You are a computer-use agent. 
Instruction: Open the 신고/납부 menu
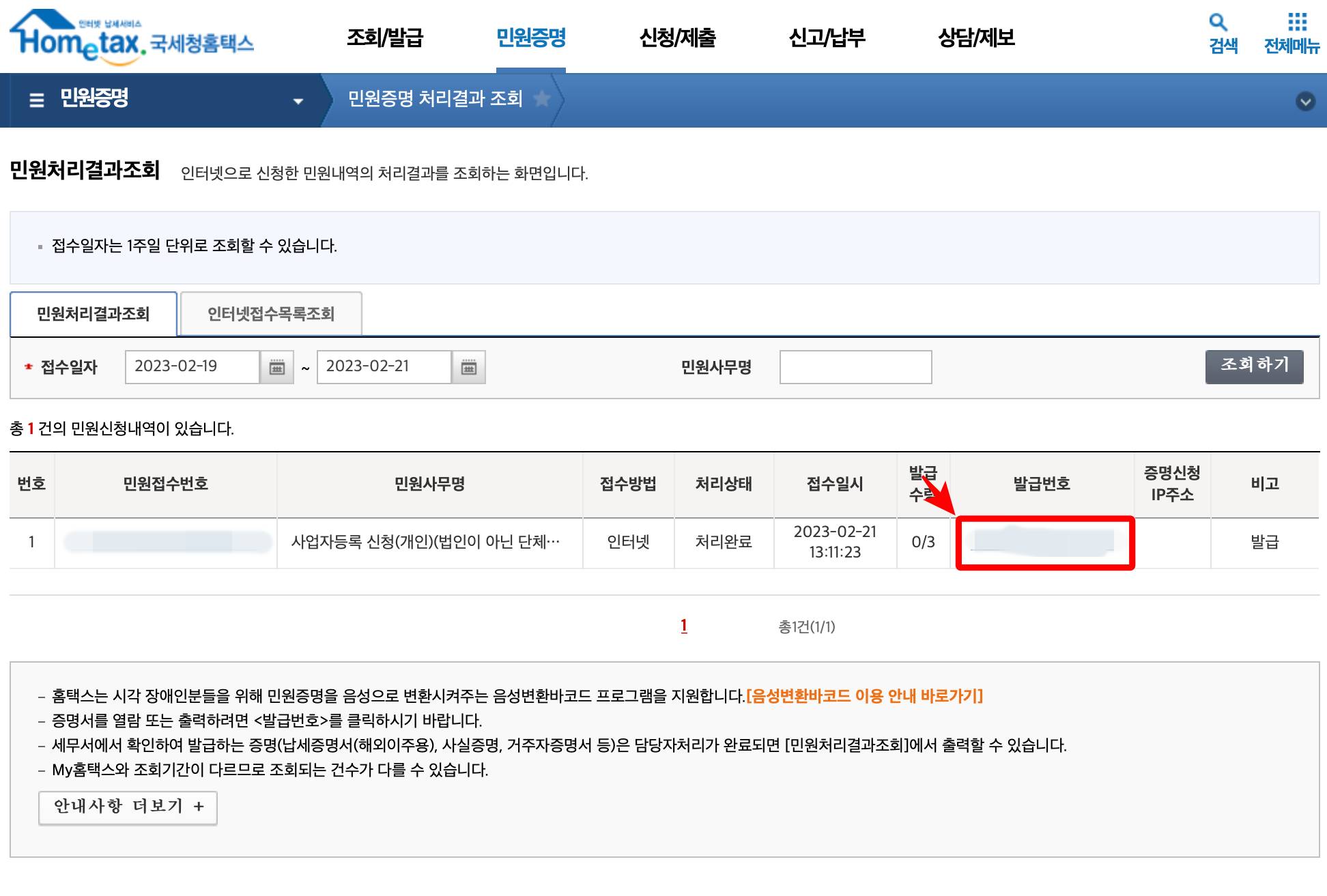[x=828, y=39]
